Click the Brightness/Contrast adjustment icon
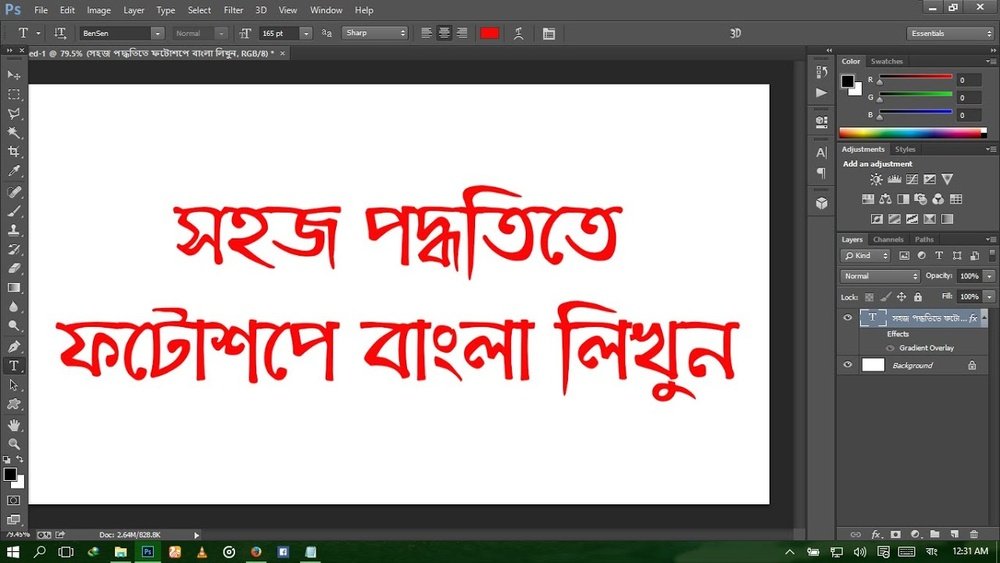This screenshot has width=1000, height=563. [876, 179]
